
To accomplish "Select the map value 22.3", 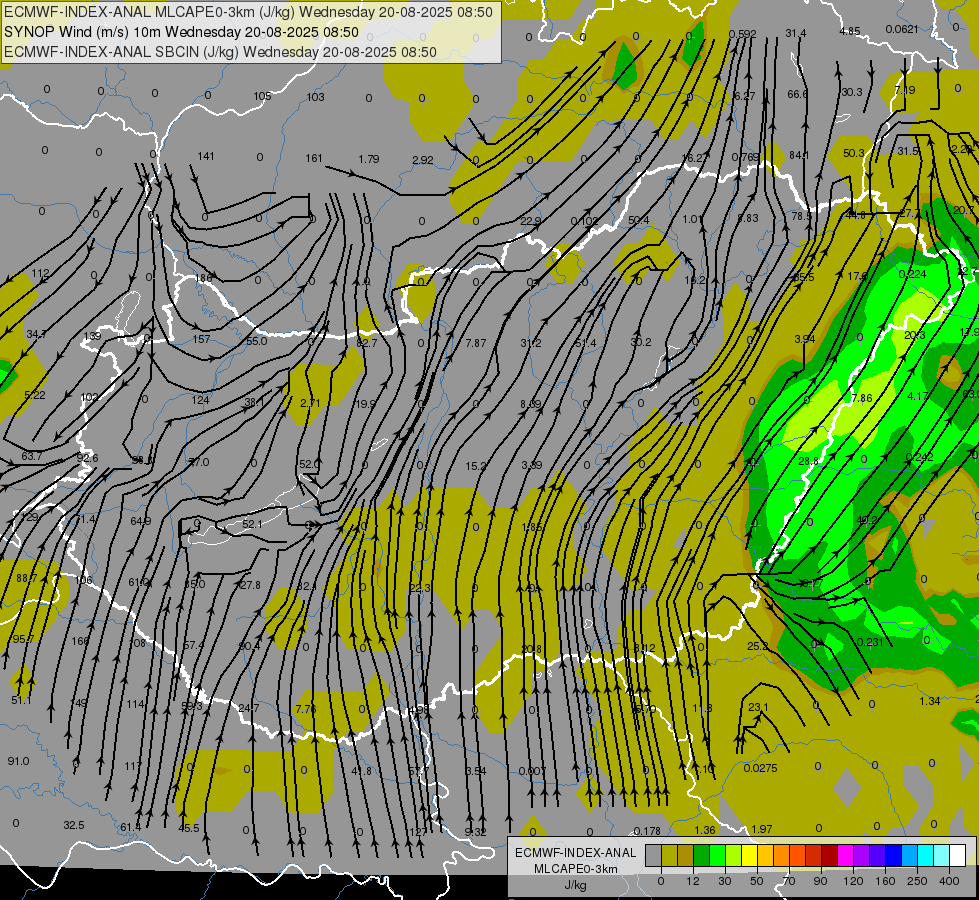I will pyautogui.click(x=420, y=588).
